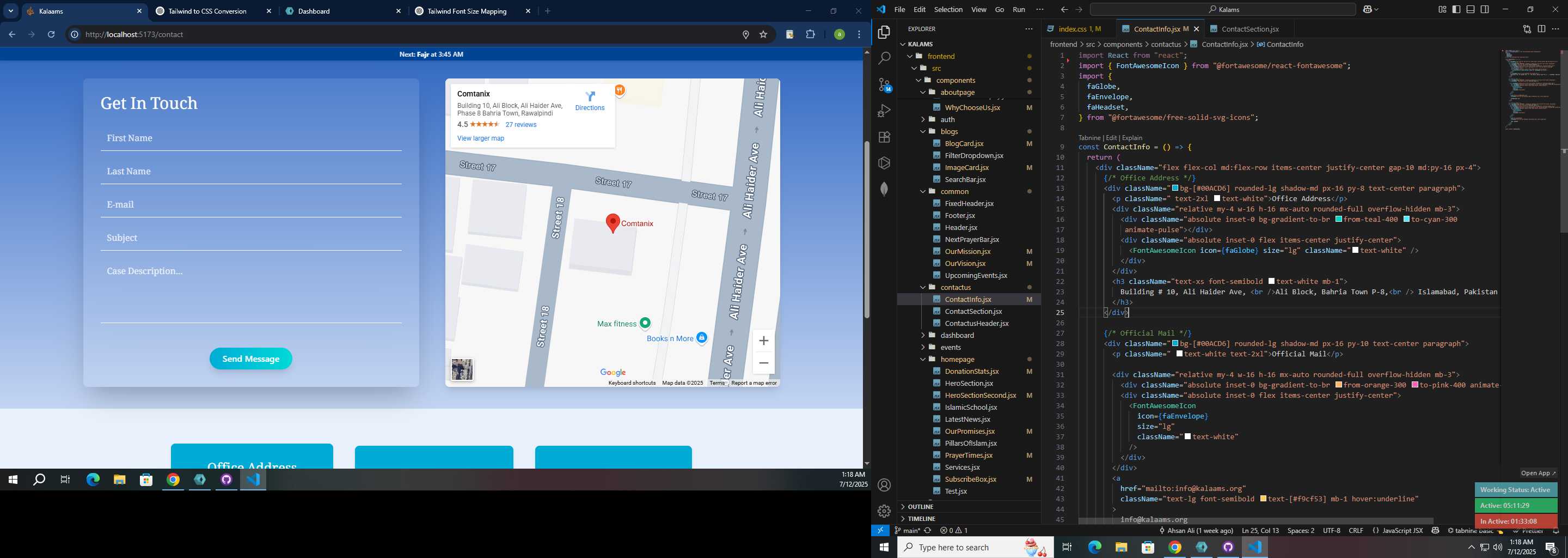Expand the auth folder
The image size is (1568, 558).
click(x=923, y=119)
